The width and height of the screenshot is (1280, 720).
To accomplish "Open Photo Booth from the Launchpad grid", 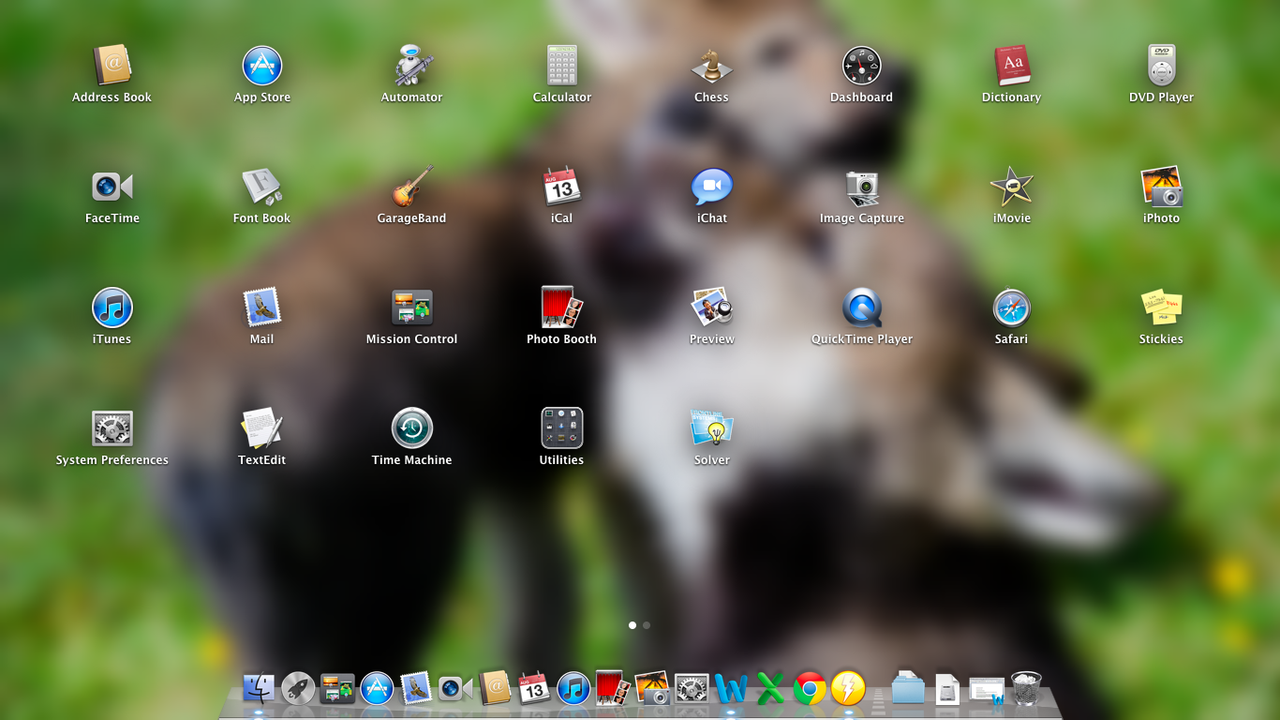I will (x=562, y=308).
